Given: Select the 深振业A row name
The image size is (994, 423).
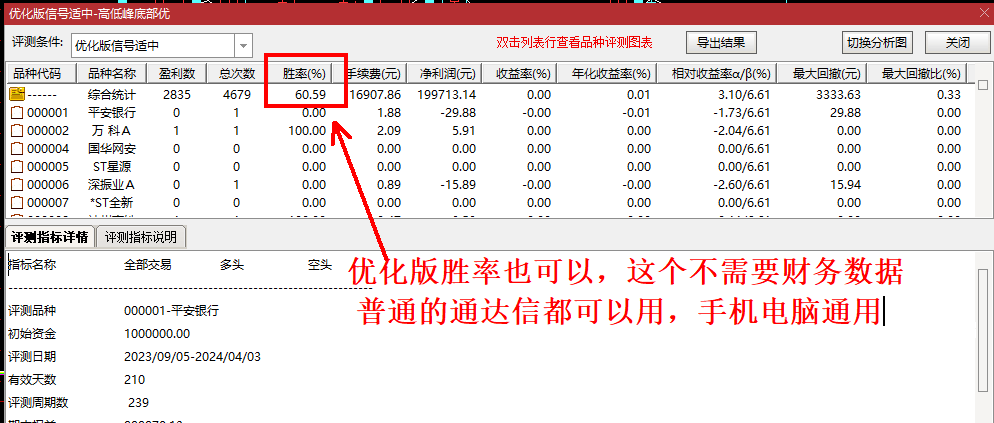Looking at the screenshot, I should coord(112,185).
